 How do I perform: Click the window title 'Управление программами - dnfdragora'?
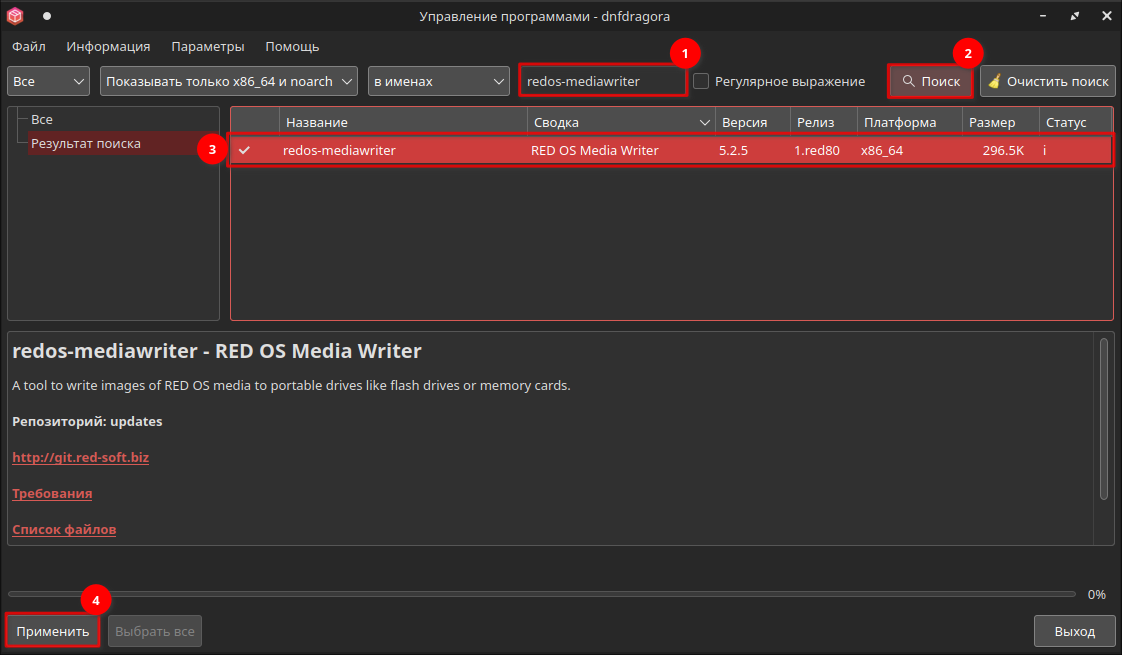(545, 16)
